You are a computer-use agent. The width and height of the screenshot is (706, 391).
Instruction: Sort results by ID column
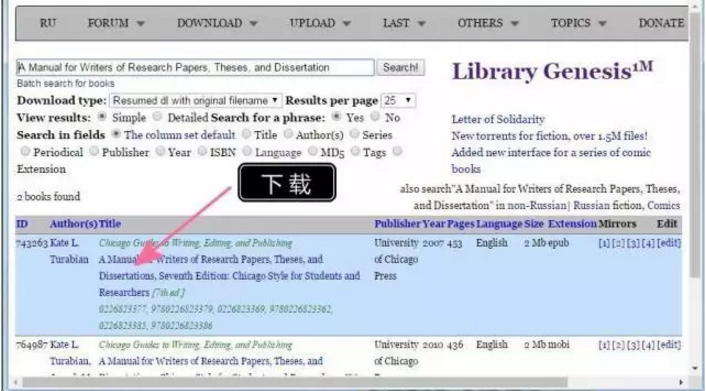(22, 224)
